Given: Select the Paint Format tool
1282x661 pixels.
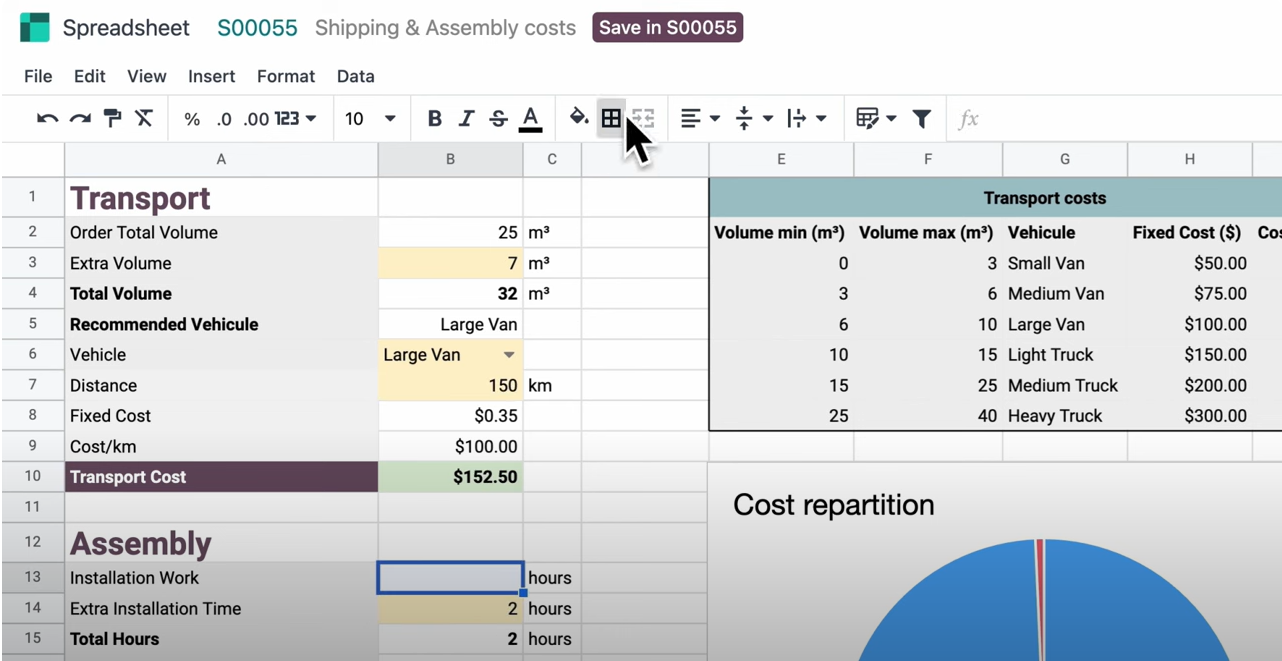Looking at the screenshot, I should click(x=112, y=118).
